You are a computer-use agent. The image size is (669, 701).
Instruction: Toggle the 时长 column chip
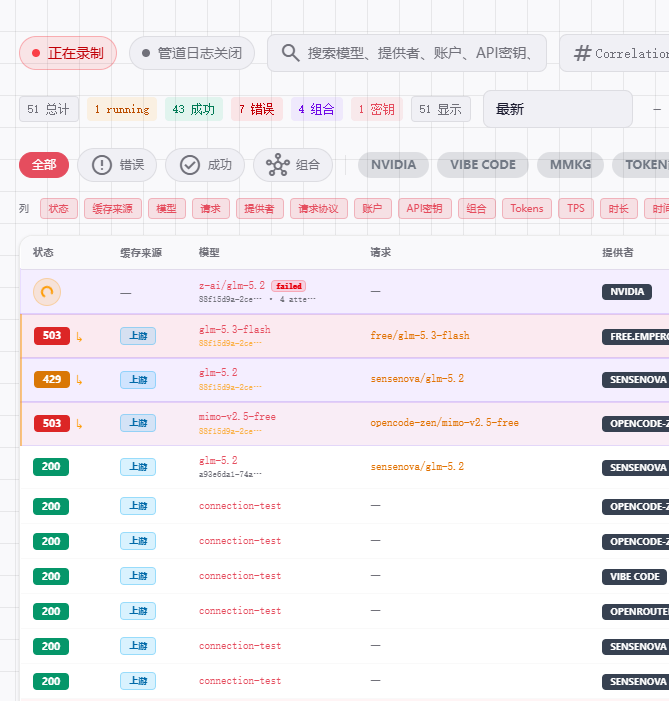click(x=618, y=209)
